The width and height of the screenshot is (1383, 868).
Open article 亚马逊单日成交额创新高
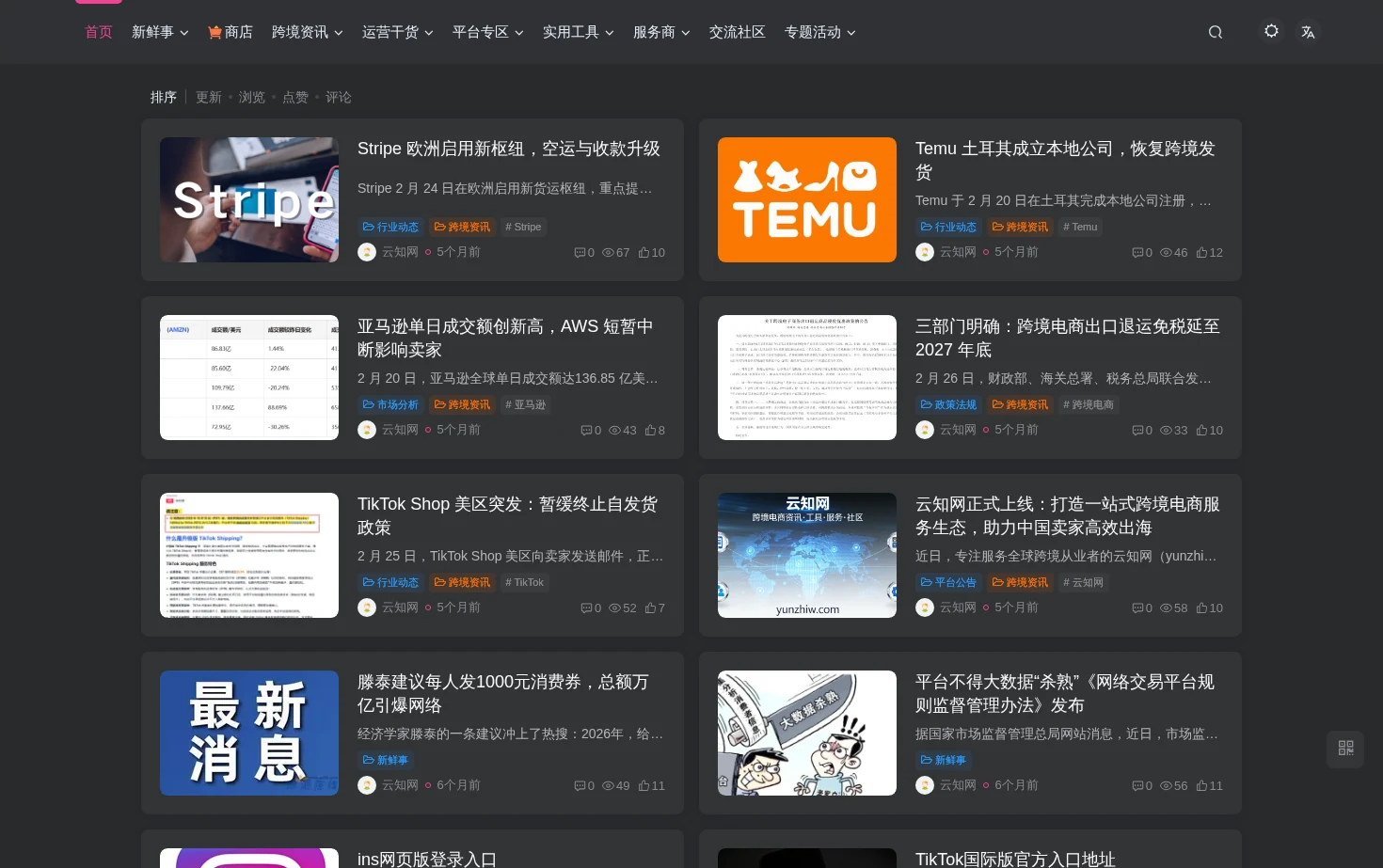pos(505,338)
